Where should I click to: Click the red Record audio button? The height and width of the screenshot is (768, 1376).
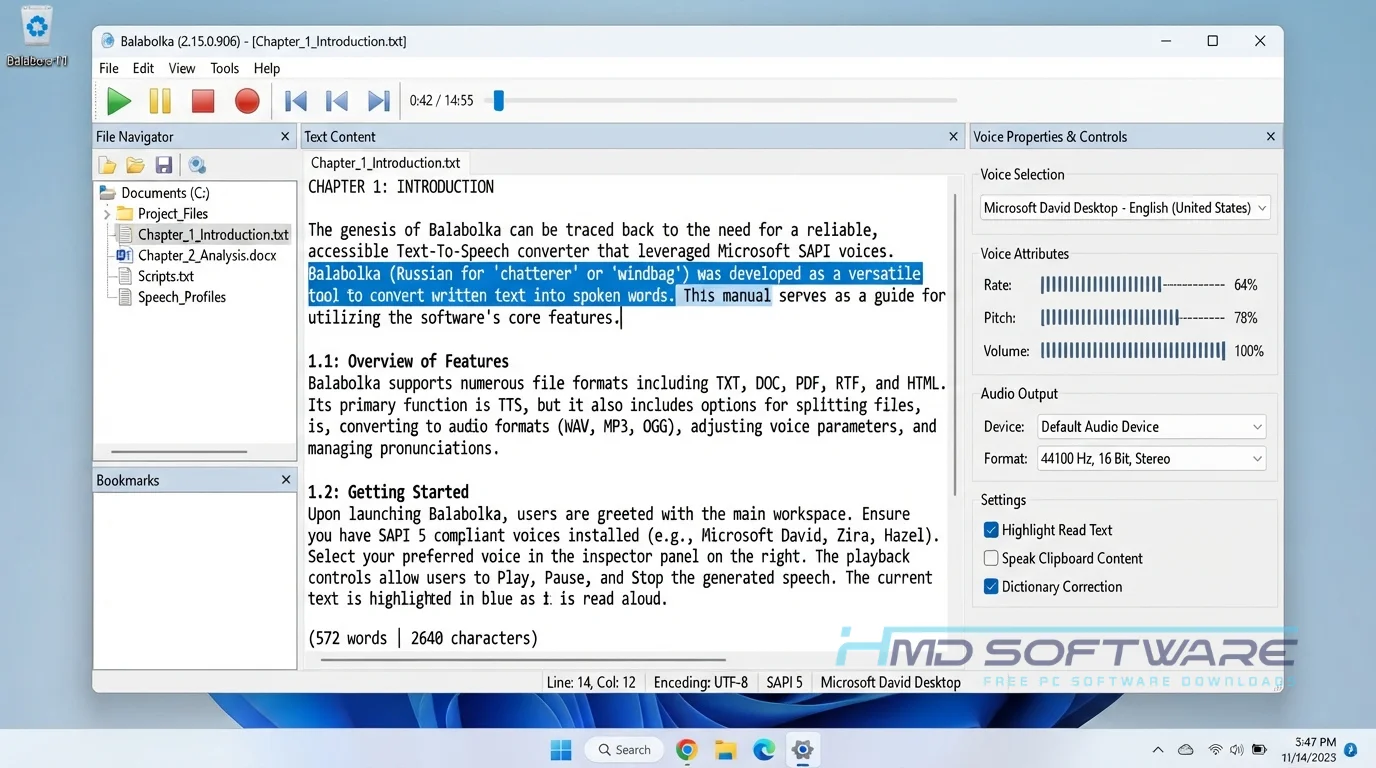(x=247, y=101)
